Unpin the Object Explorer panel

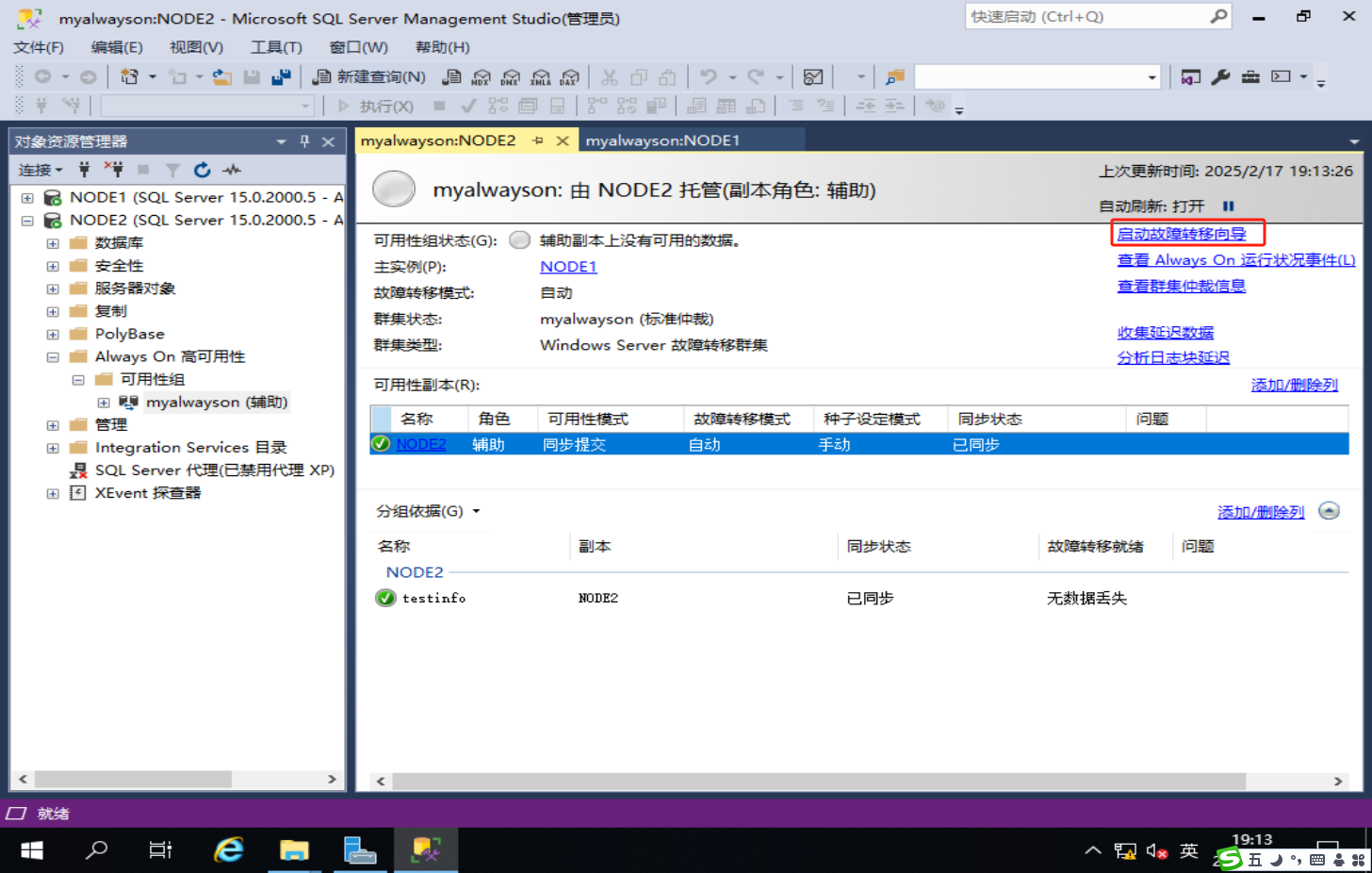304,141
